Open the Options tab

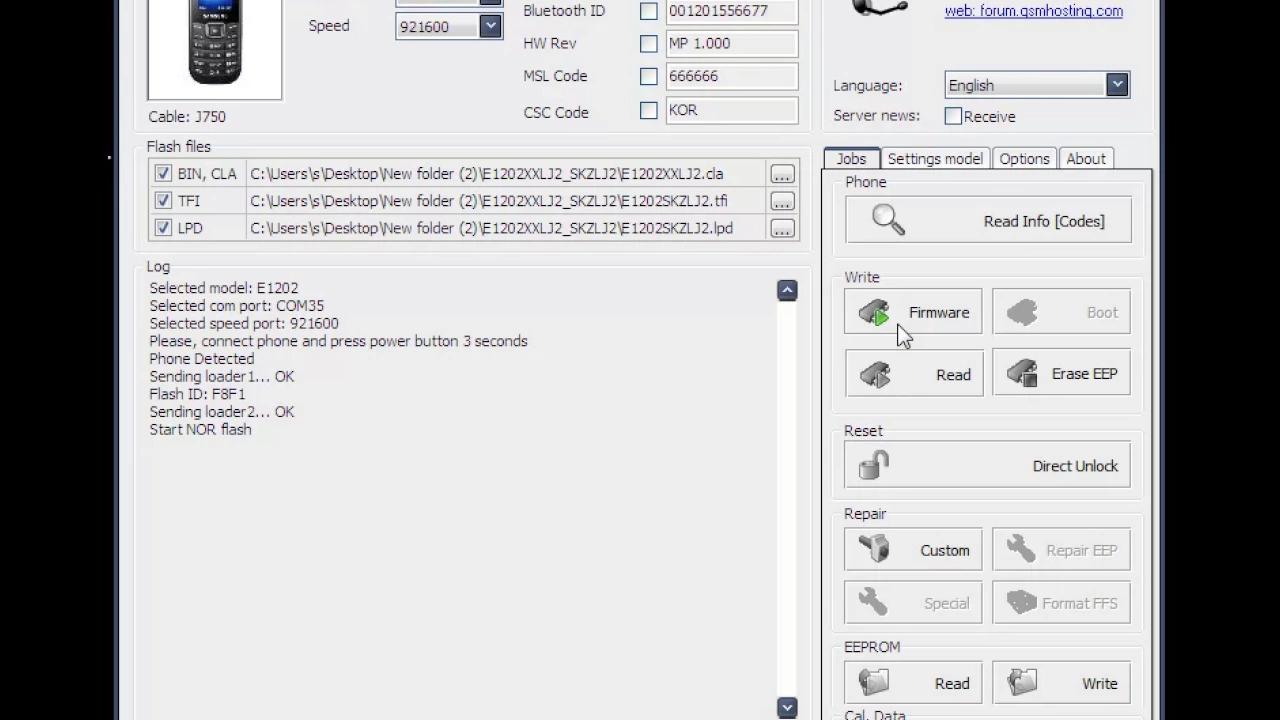tap(1024, 159)
